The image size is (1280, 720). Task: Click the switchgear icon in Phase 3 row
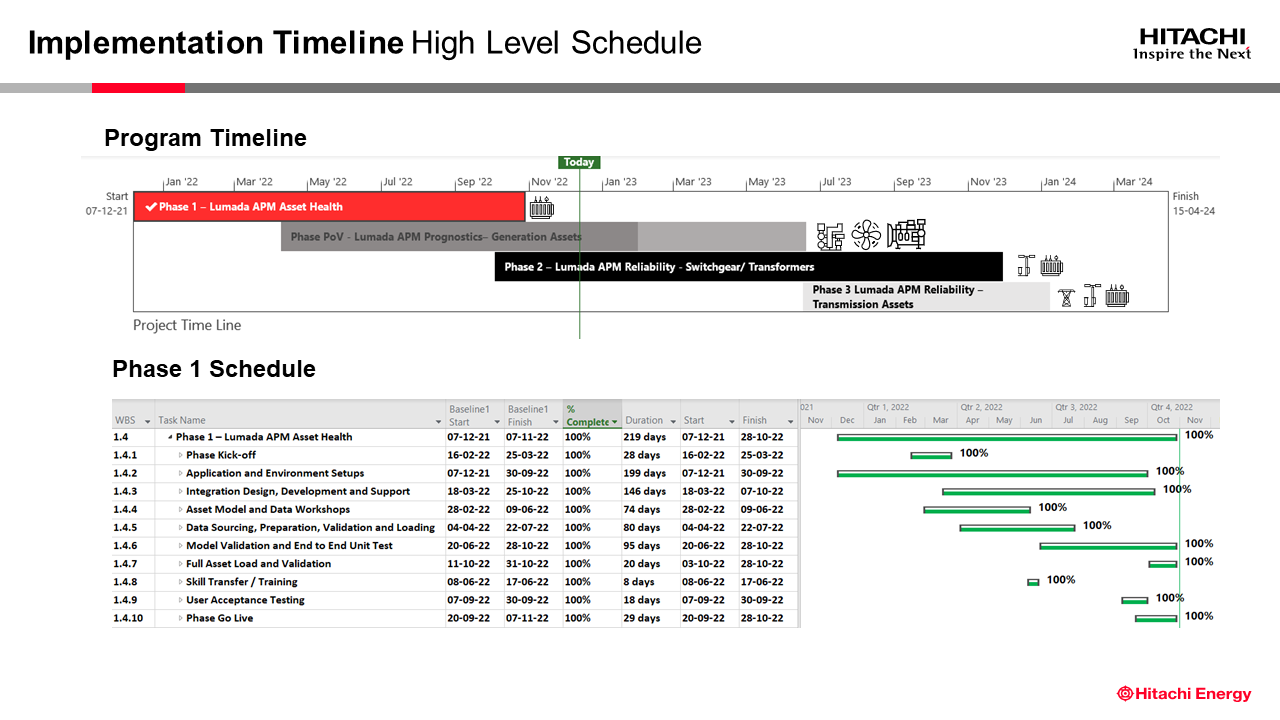point(1091,296)
